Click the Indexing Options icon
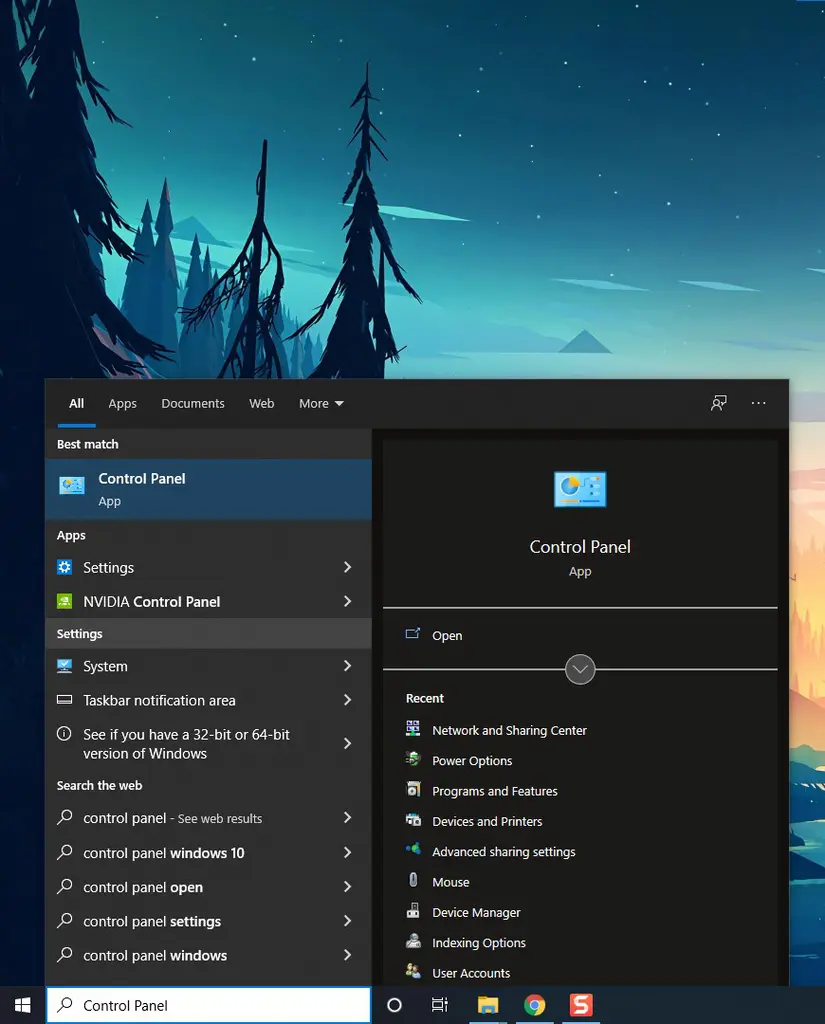 413,941
